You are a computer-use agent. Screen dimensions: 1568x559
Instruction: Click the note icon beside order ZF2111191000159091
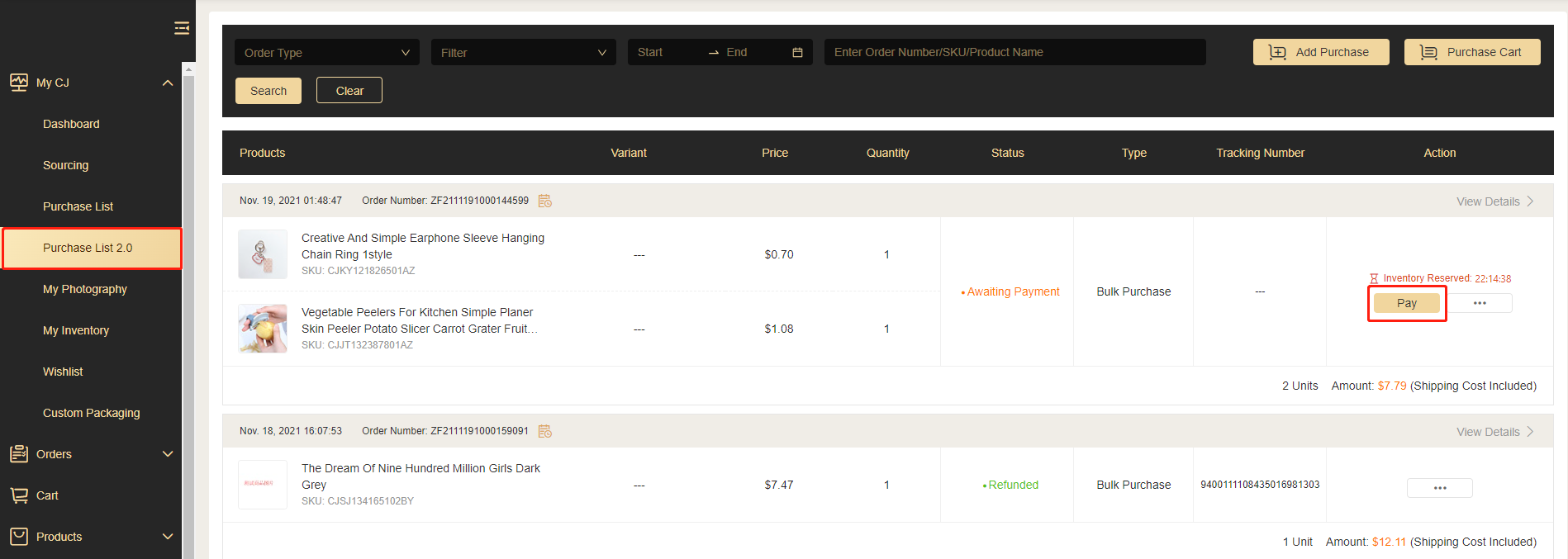(544, 431)
